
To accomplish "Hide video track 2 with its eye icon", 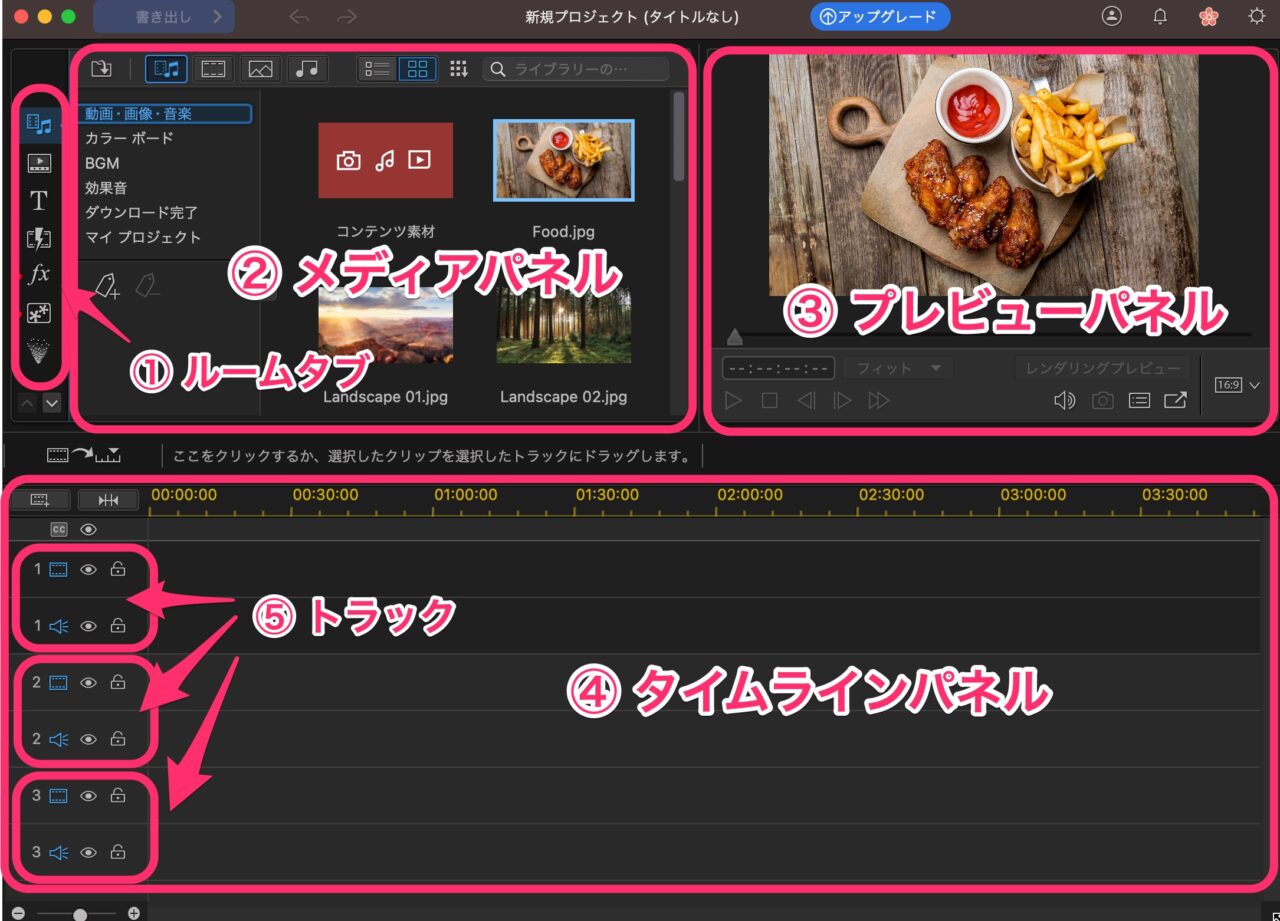I will pos(88,683).
